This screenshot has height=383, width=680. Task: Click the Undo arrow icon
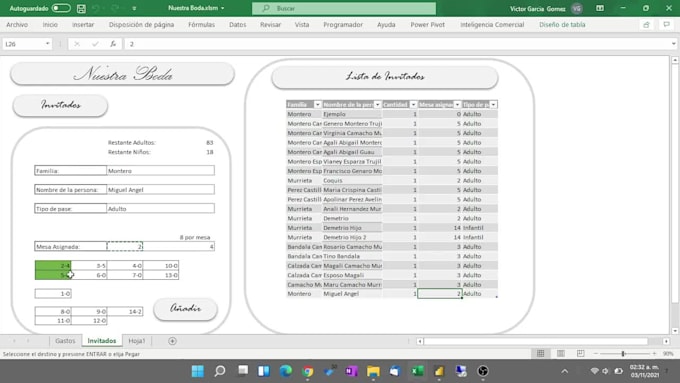[x=96, y=8]
